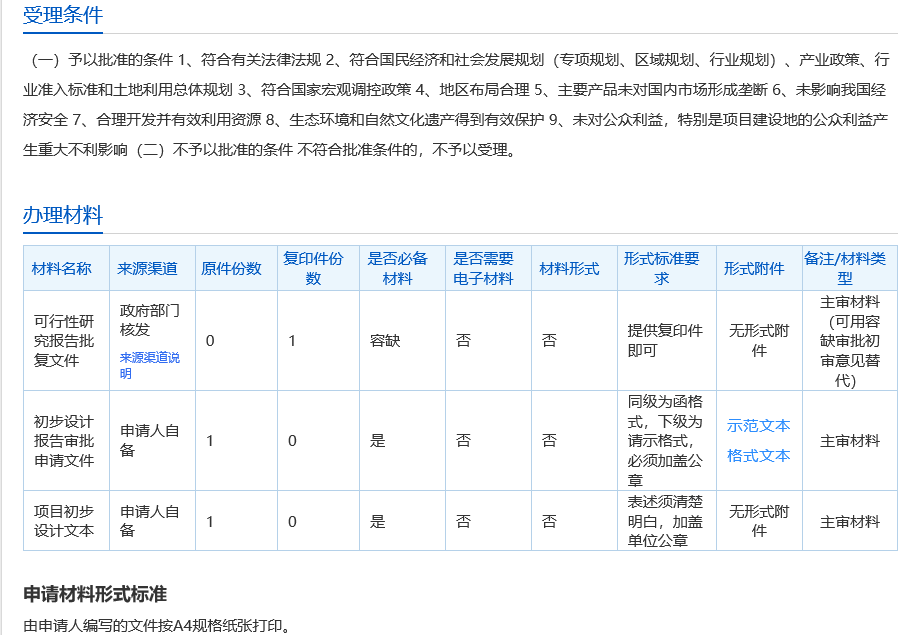
Task: Click the 初步设计报告审批申请文件 material name cell
Action: tap(64, 440)
